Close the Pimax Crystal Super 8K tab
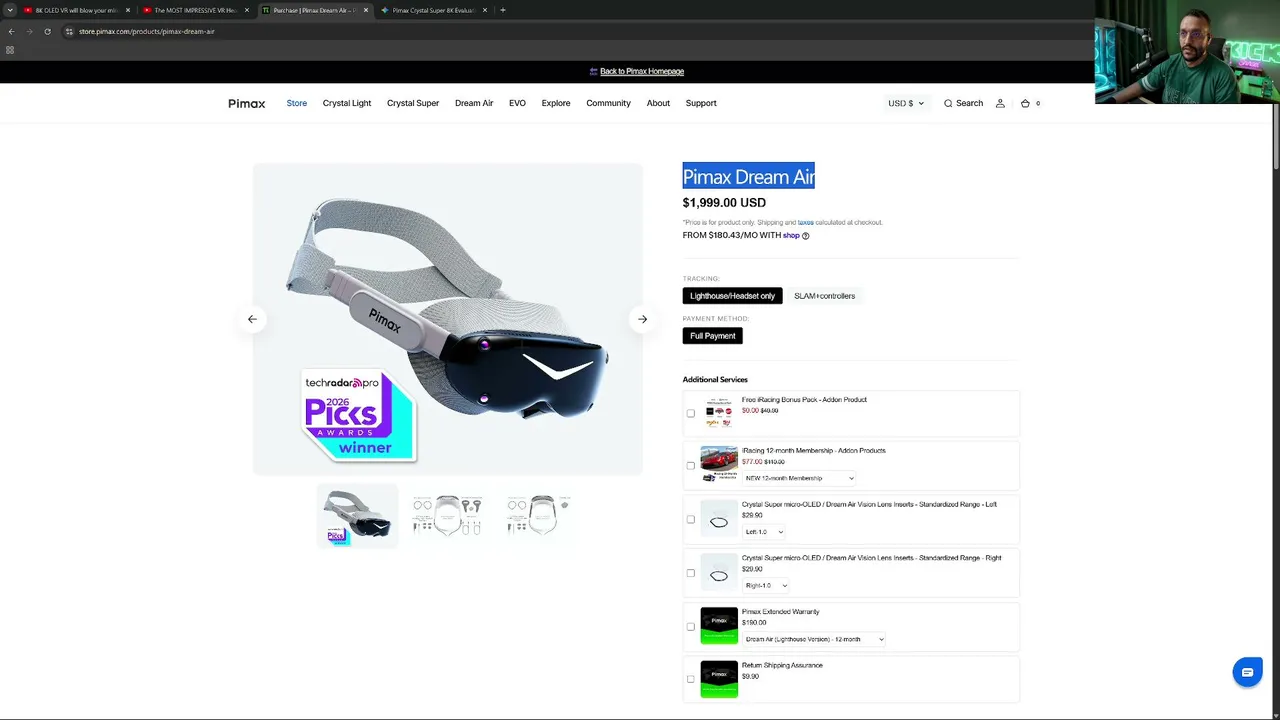Viewport: 1280px width, 720px height. pos(485,10)
